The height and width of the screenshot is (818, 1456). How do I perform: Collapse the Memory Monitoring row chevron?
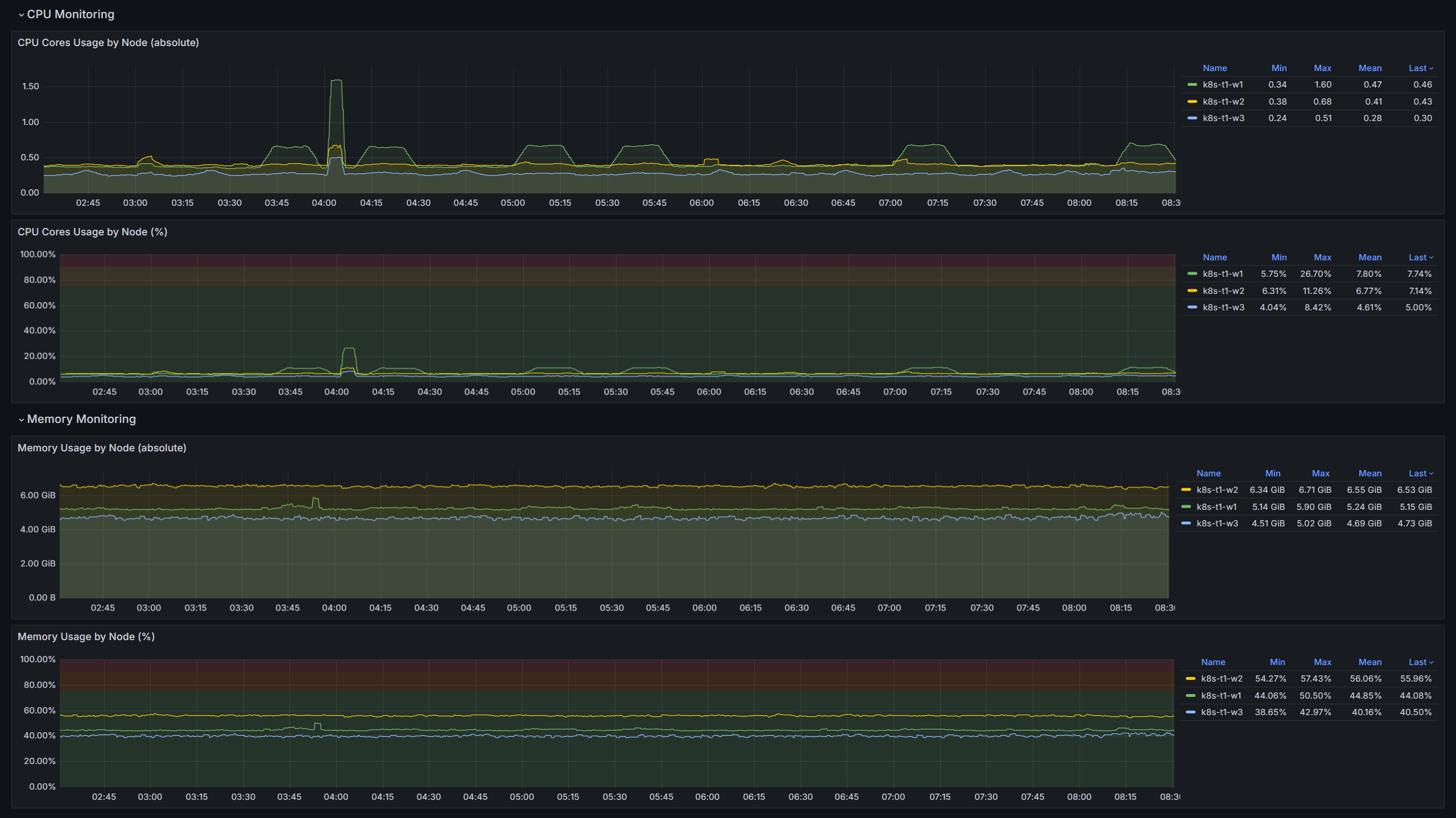point(21,420)
